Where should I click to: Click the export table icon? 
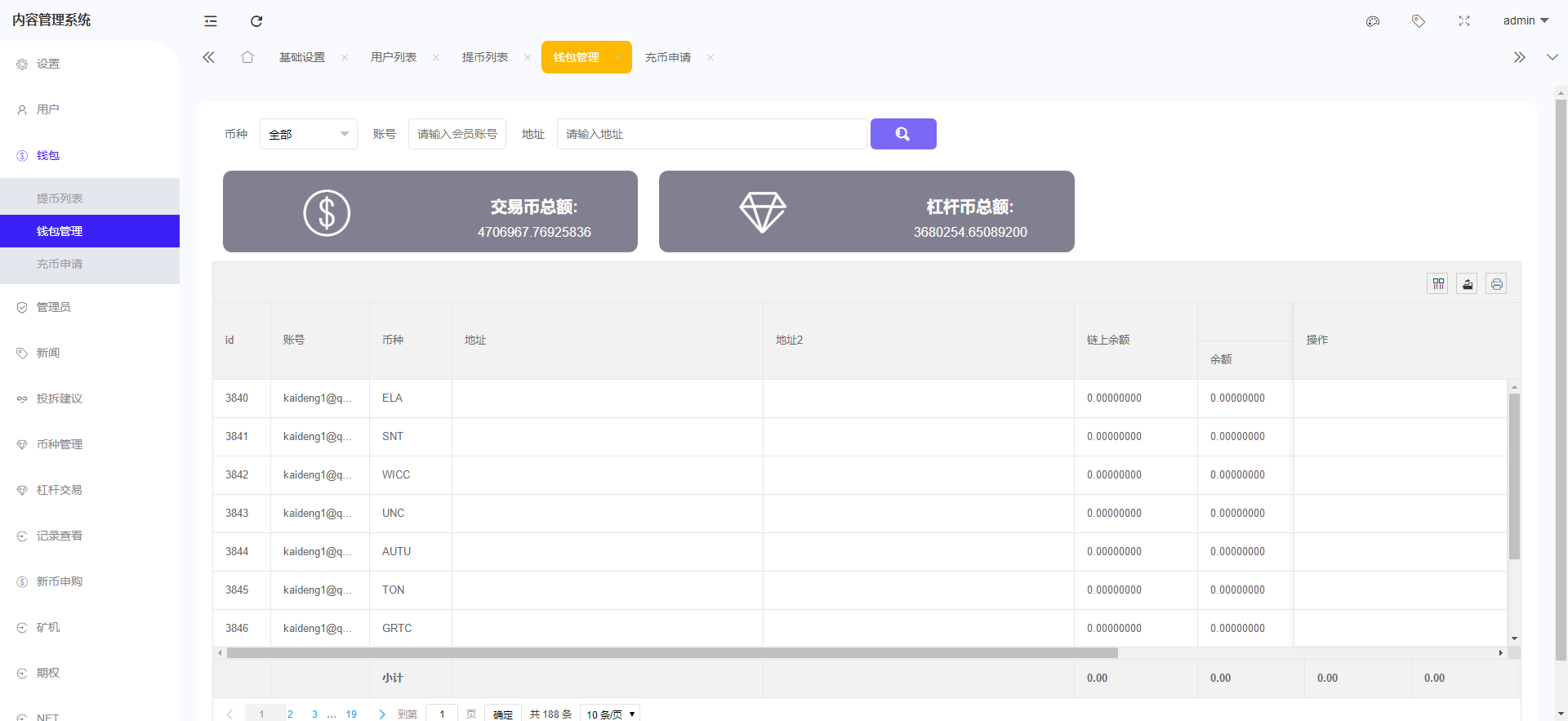(x=1468, y=284)
